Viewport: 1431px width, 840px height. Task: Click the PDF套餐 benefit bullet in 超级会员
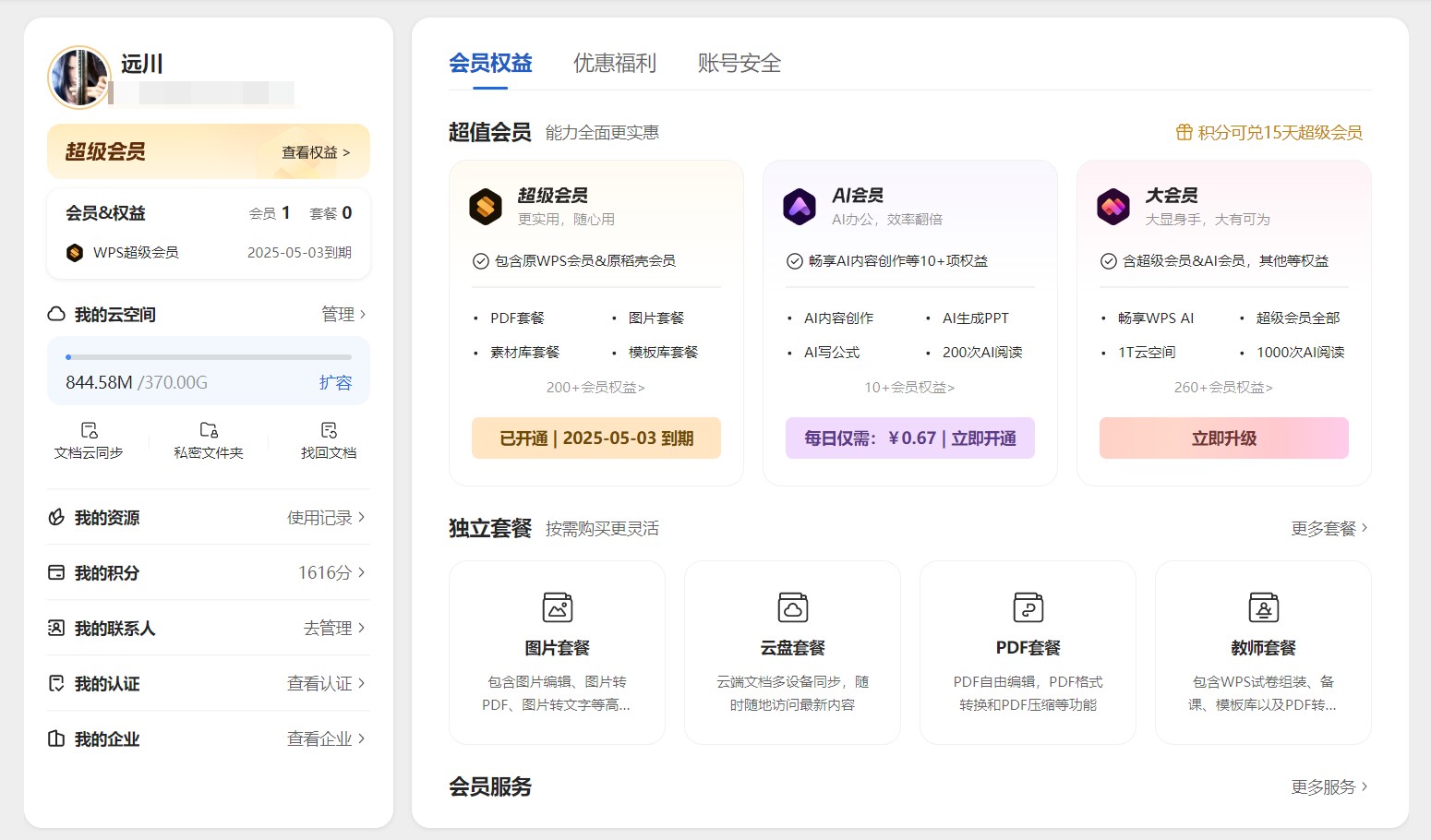pos(517,318)
